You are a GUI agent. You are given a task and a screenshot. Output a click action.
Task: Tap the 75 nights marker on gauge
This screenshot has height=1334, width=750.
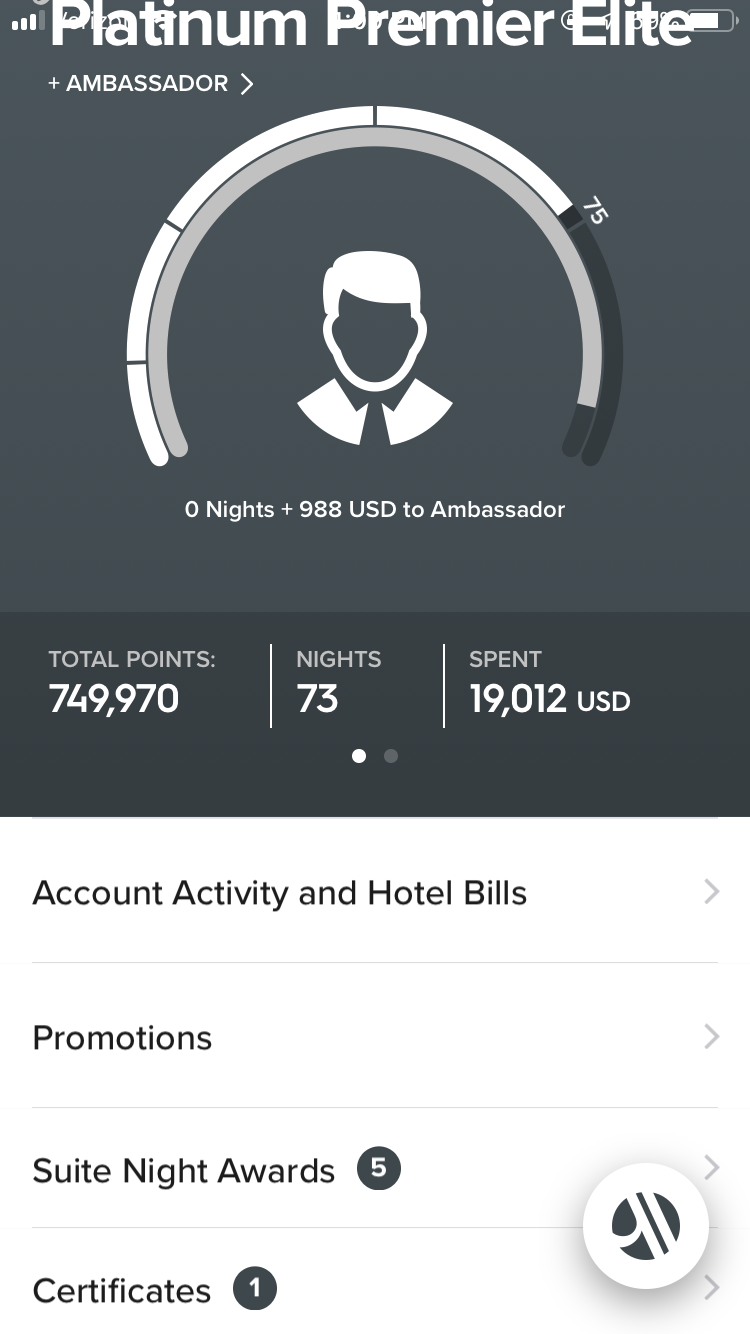(x=594, y=211)
